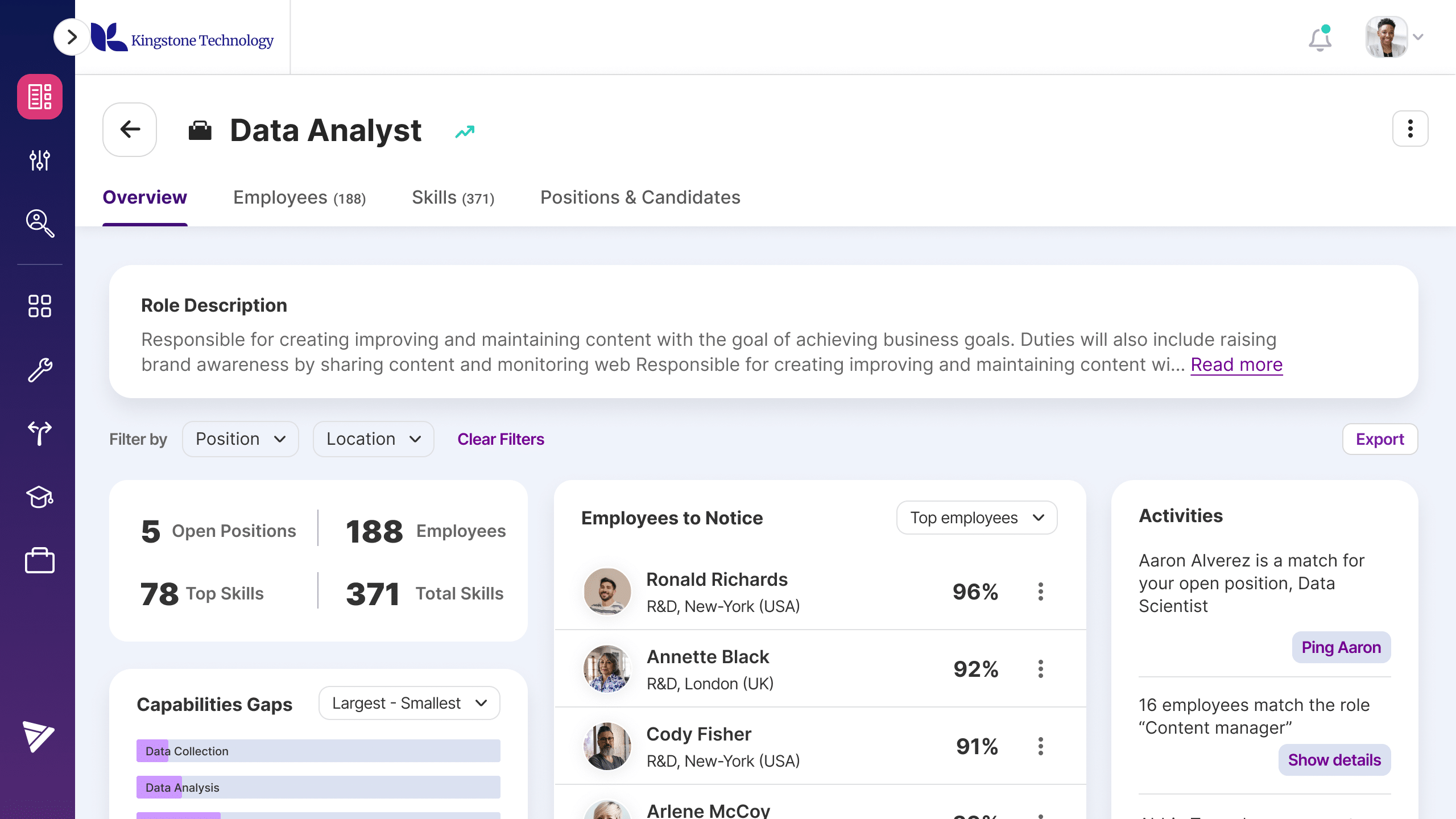Screen dimensions: 1456x819
Task: Switch to the Overview tab
Action: [x=144, y=197]
